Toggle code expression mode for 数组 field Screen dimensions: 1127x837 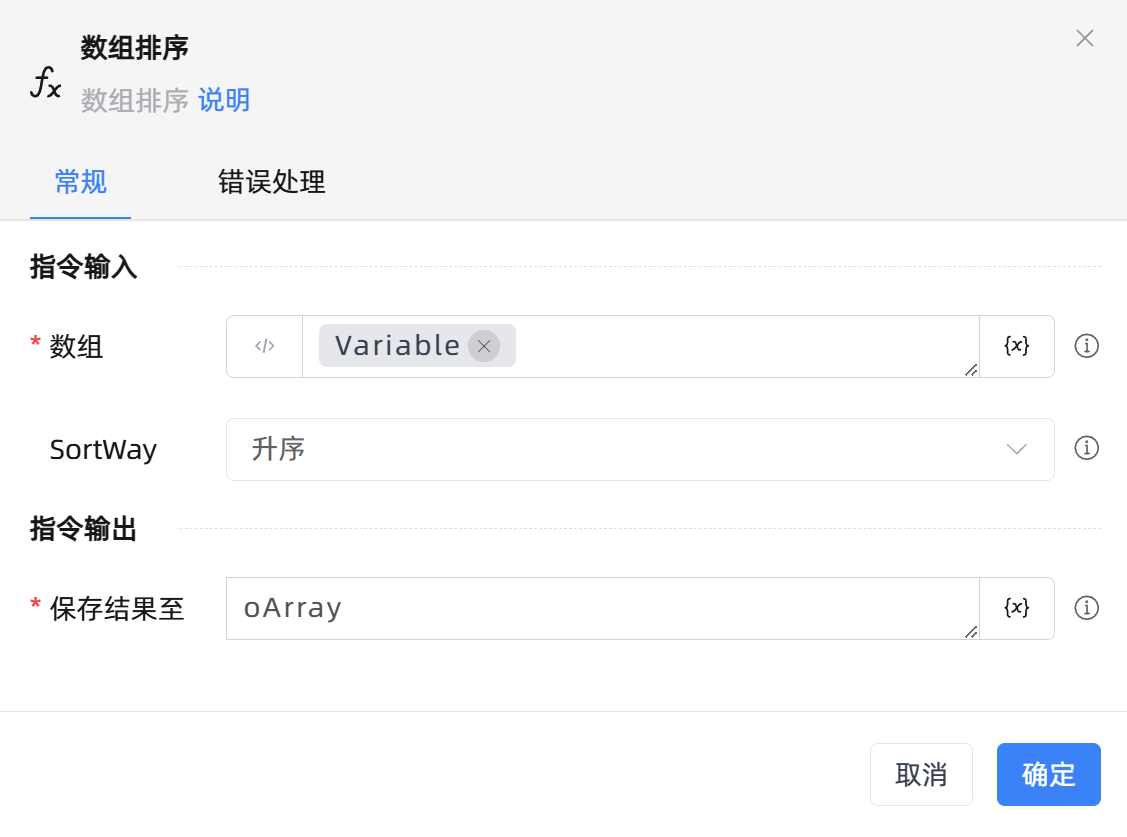(265, 346)
